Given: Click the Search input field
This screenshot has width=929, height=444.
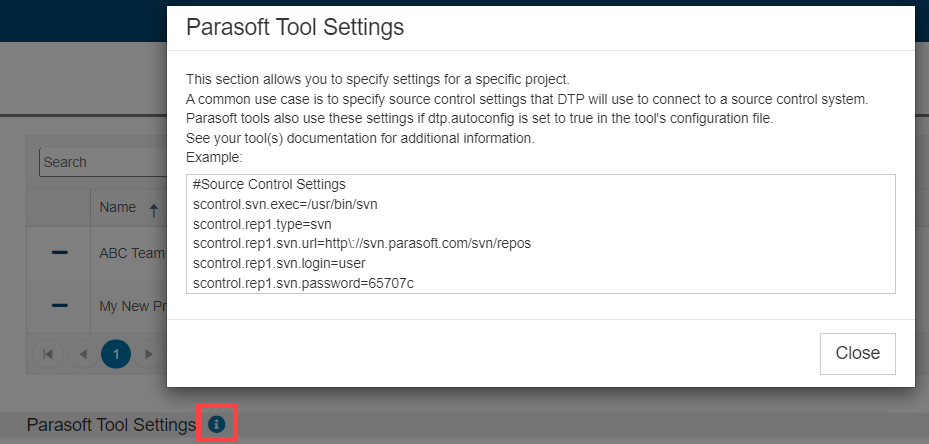Looking at the screenshot, I should 103,162.
